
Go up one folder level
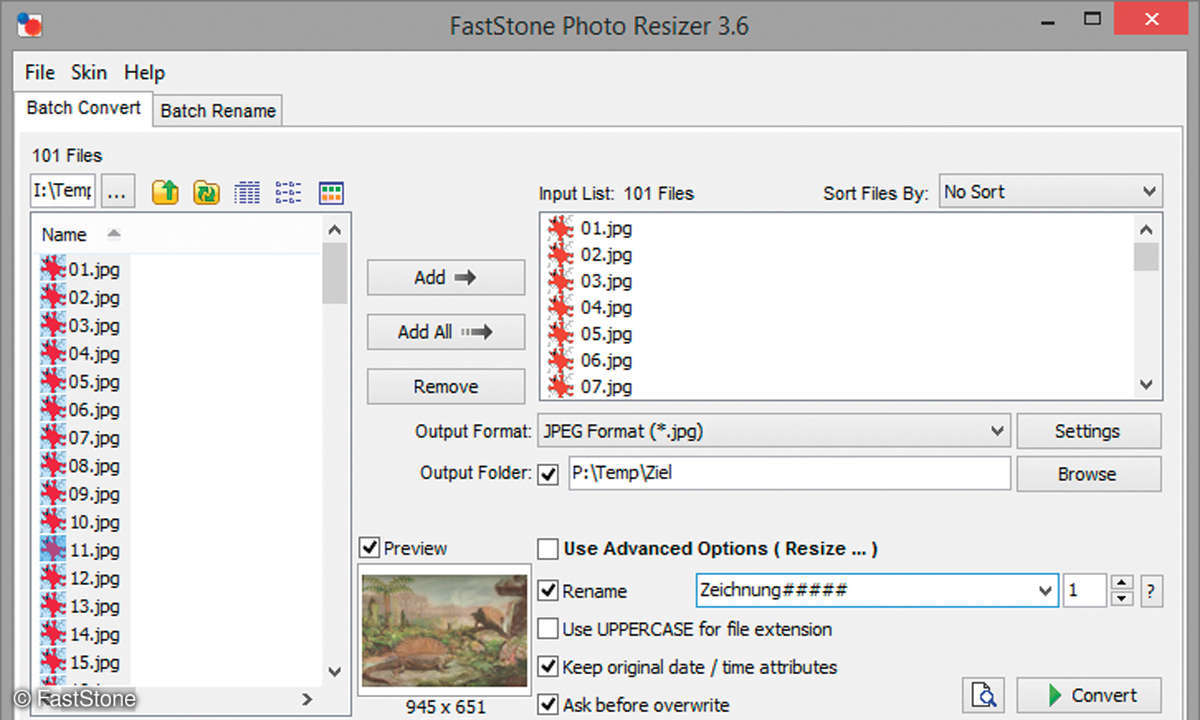click(165, 192)
